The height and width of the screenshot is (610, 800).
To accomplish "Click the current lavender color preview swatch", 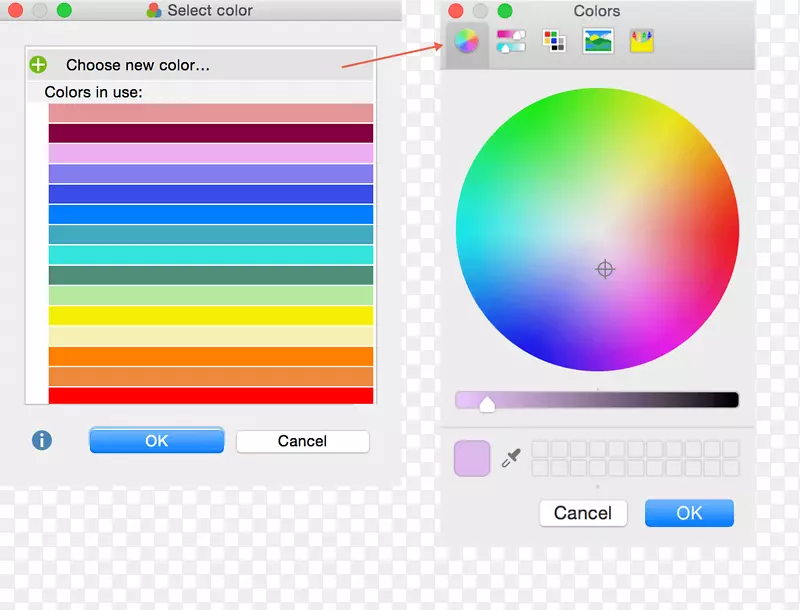I will [472, 459].
